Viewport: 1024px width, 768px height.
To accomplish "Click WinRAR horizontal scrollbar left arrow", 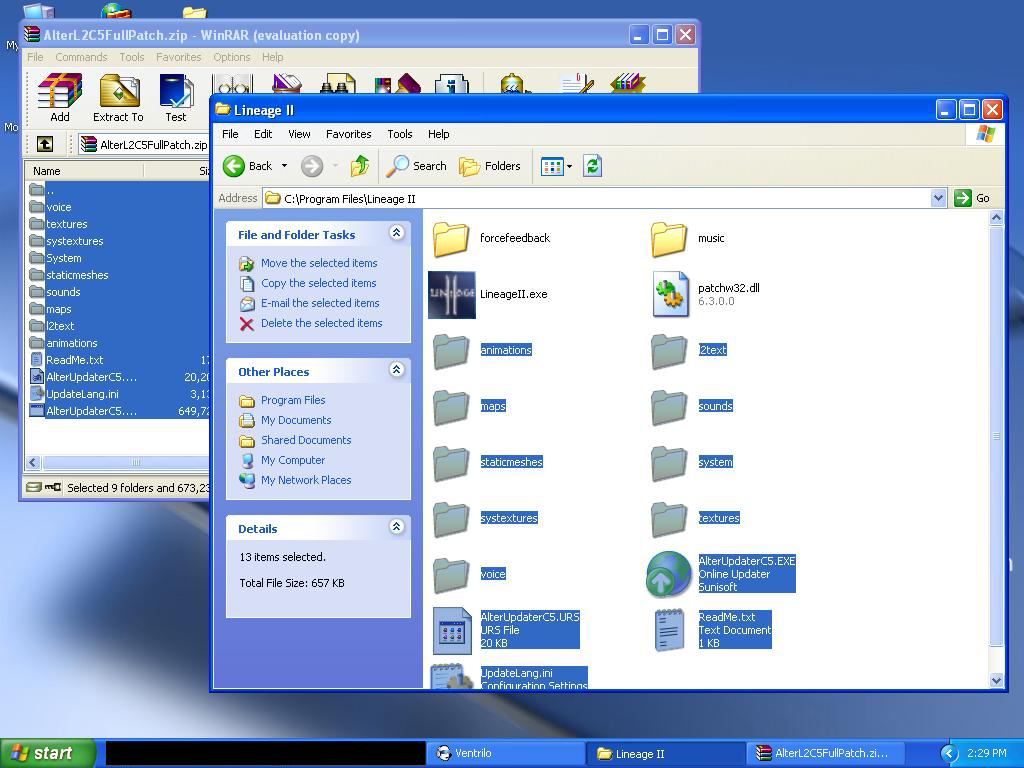I will click(x=33, y=463).
